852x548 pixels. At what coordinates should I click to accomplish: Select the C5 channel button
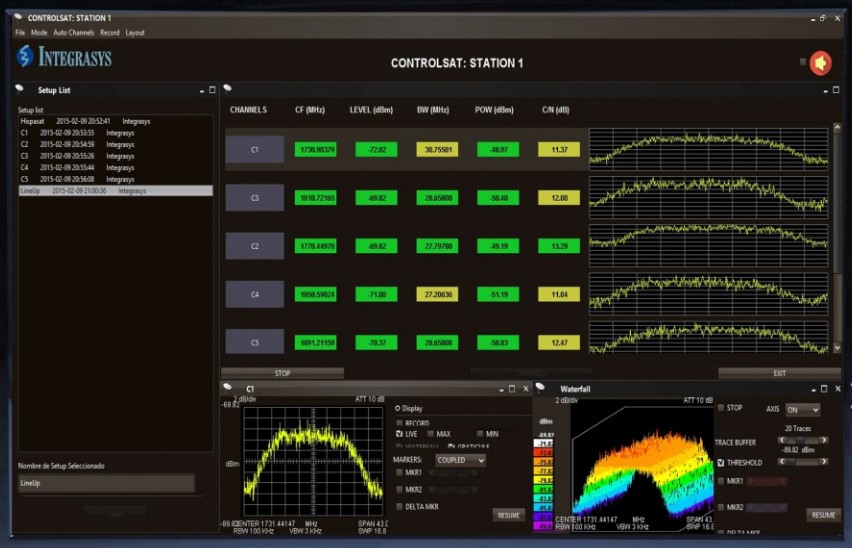[255, 342]
